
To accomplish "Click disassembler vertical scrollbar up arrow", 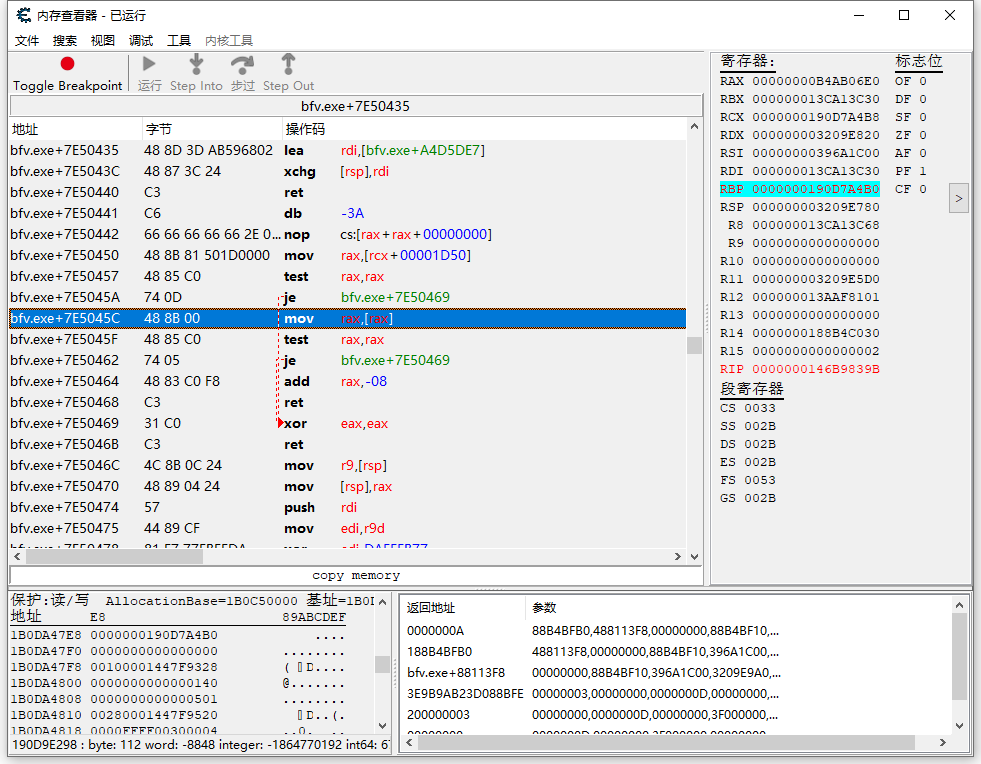I will (694, 127).
